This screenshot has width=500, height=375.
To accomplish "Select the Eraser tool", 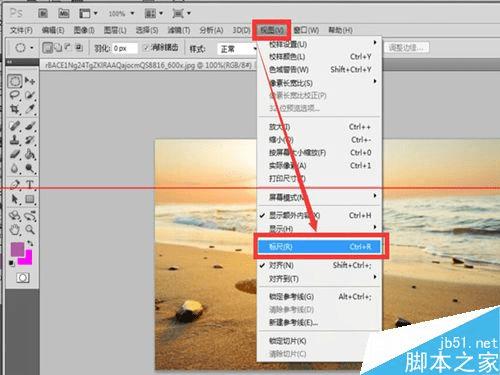I will (15, 154).
